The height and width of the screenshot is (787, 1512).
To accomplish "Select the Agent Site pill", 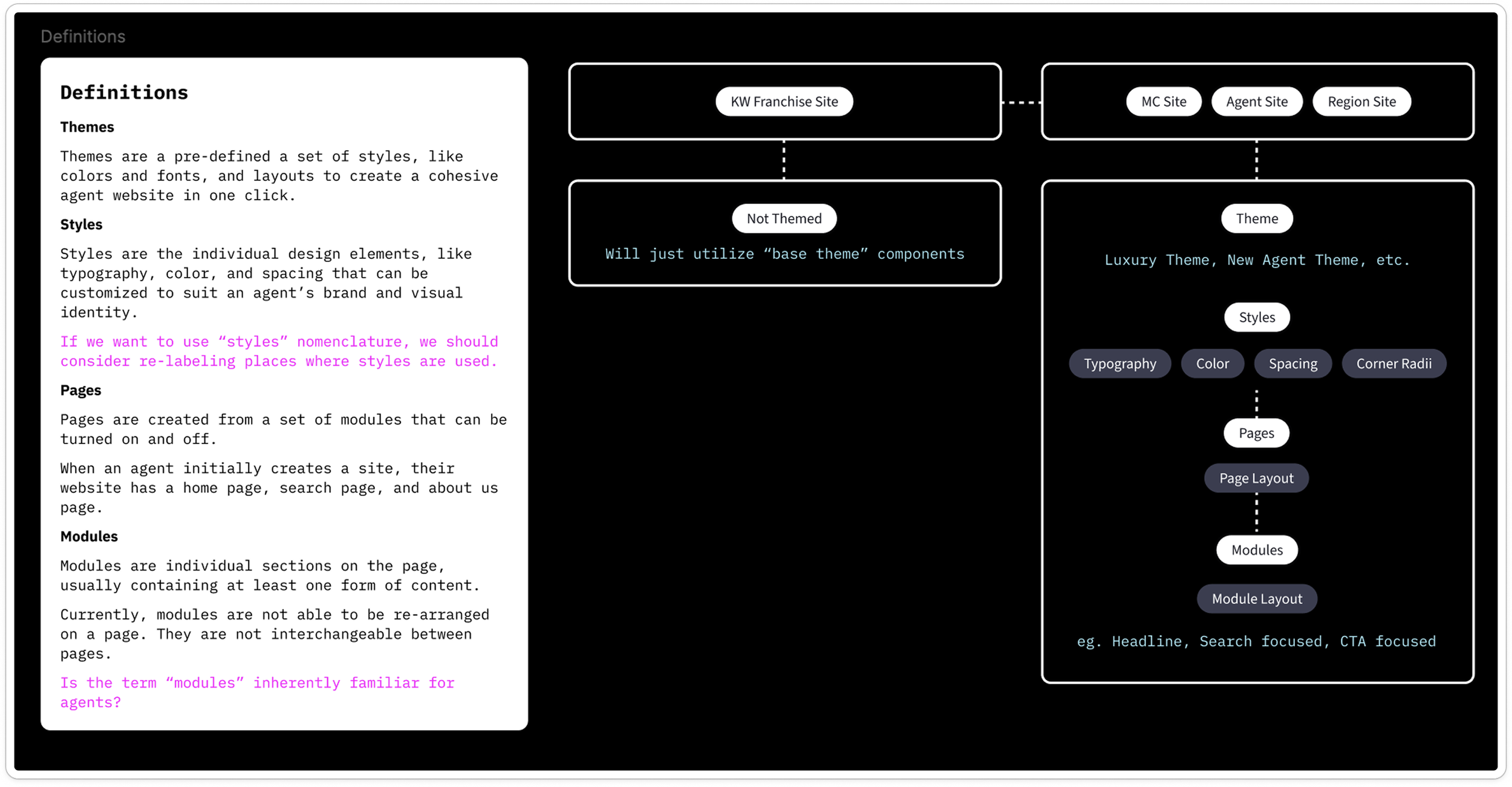I will point(1257,102).
